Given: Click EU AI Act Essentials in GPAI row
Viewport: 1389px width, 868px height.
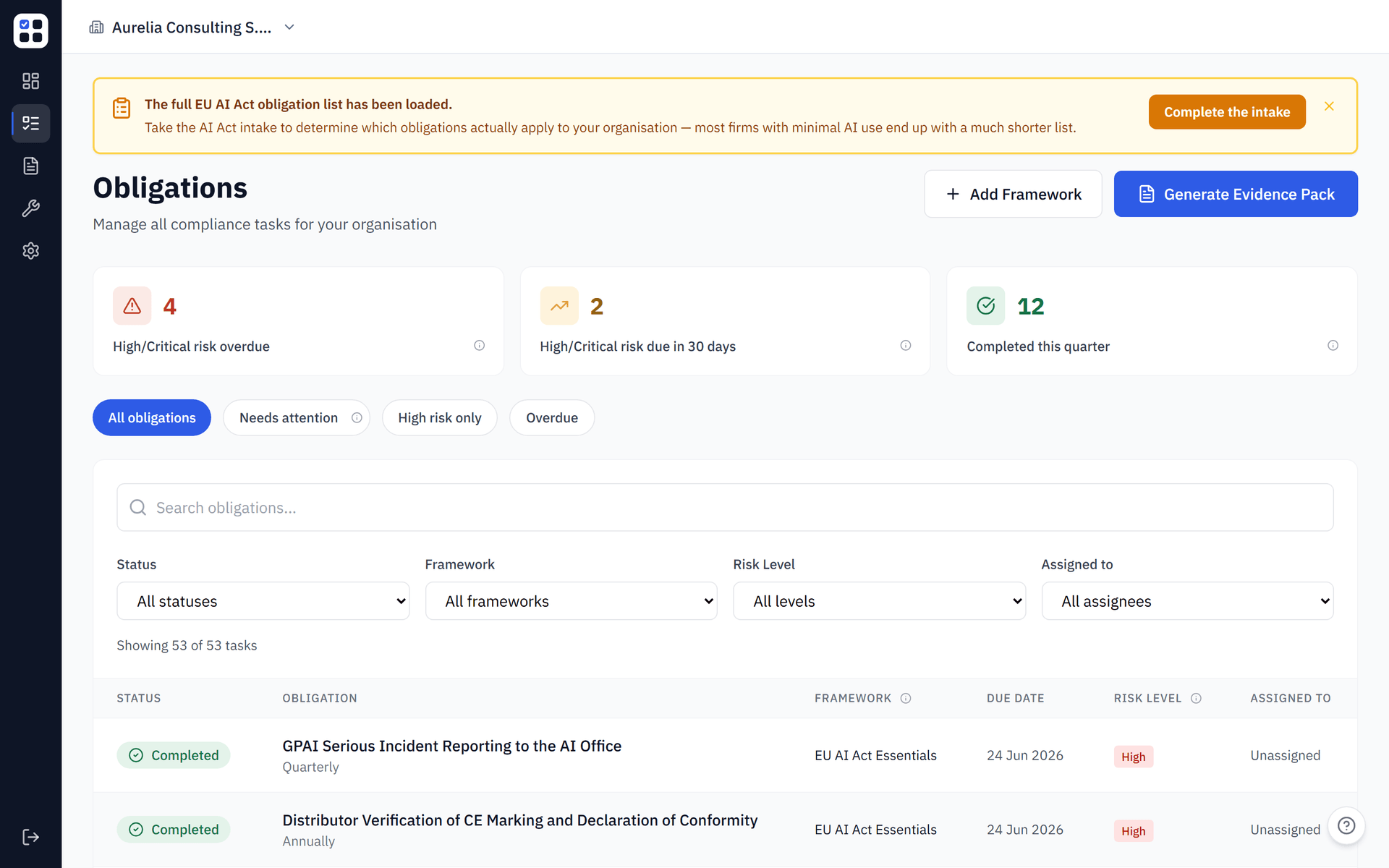Looking at the screenshot, I should [875, 755].
